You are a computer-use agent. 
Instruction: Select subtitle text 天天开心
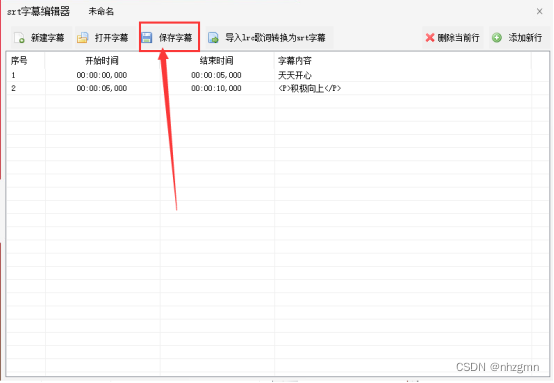[x=295, y=75]
